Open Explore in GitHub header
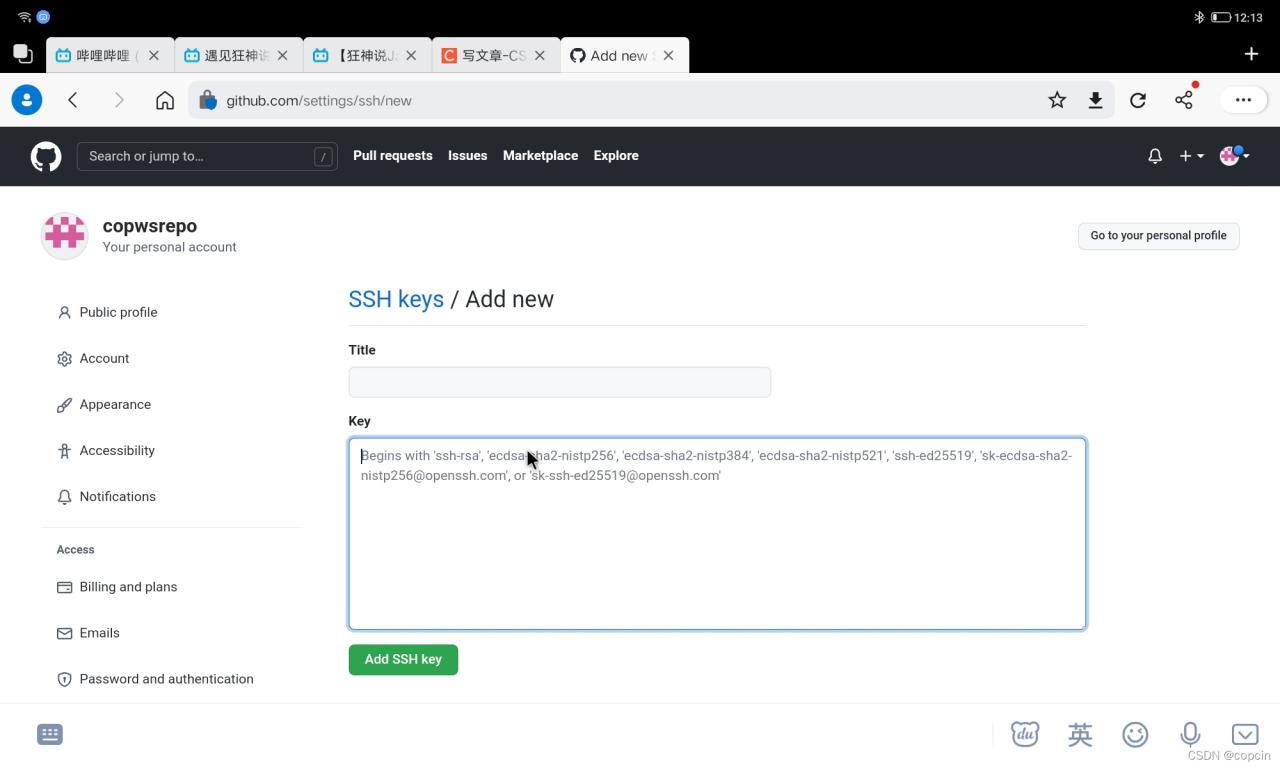The image size is (1280, 768). tap(616, 156)
